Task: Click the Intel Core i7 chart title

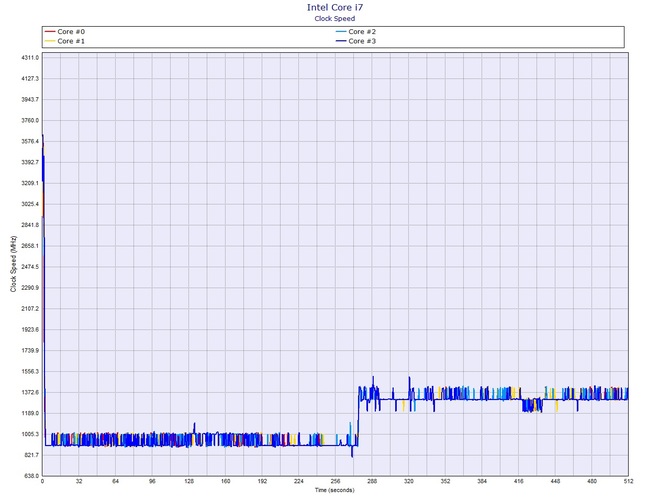Action: [335, 7]
